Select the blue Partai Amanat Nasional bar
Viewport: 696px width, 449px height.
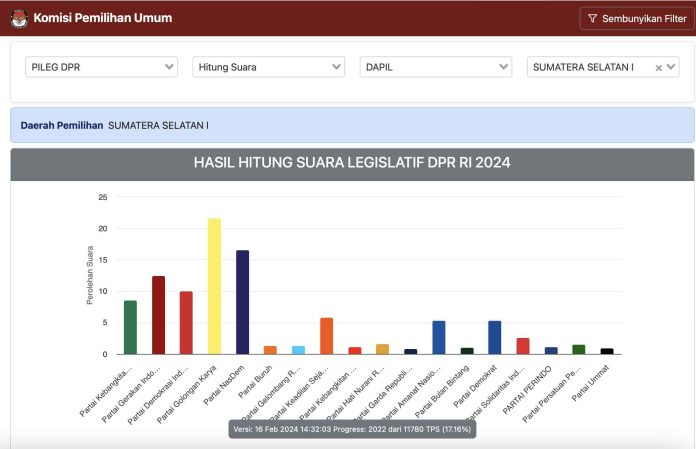439,337
